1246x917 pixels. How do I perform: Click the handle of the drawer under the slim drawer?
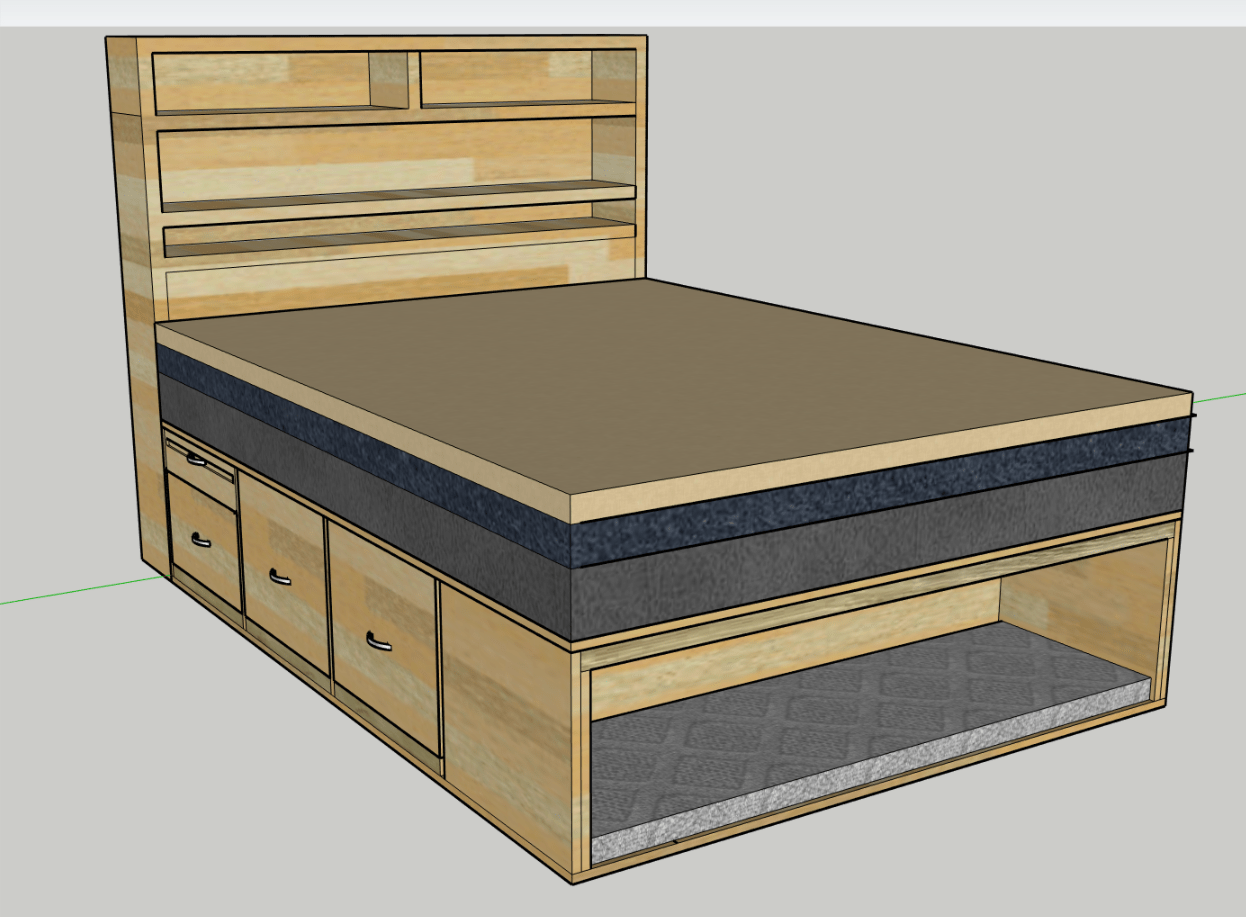[x=201, y=541]
